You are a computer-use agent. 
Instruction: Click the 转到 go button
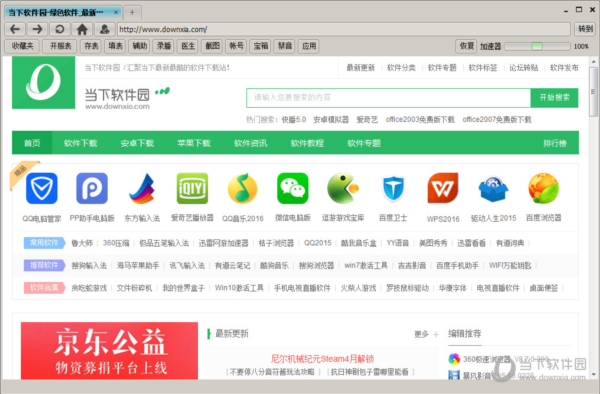pos(585,29)
